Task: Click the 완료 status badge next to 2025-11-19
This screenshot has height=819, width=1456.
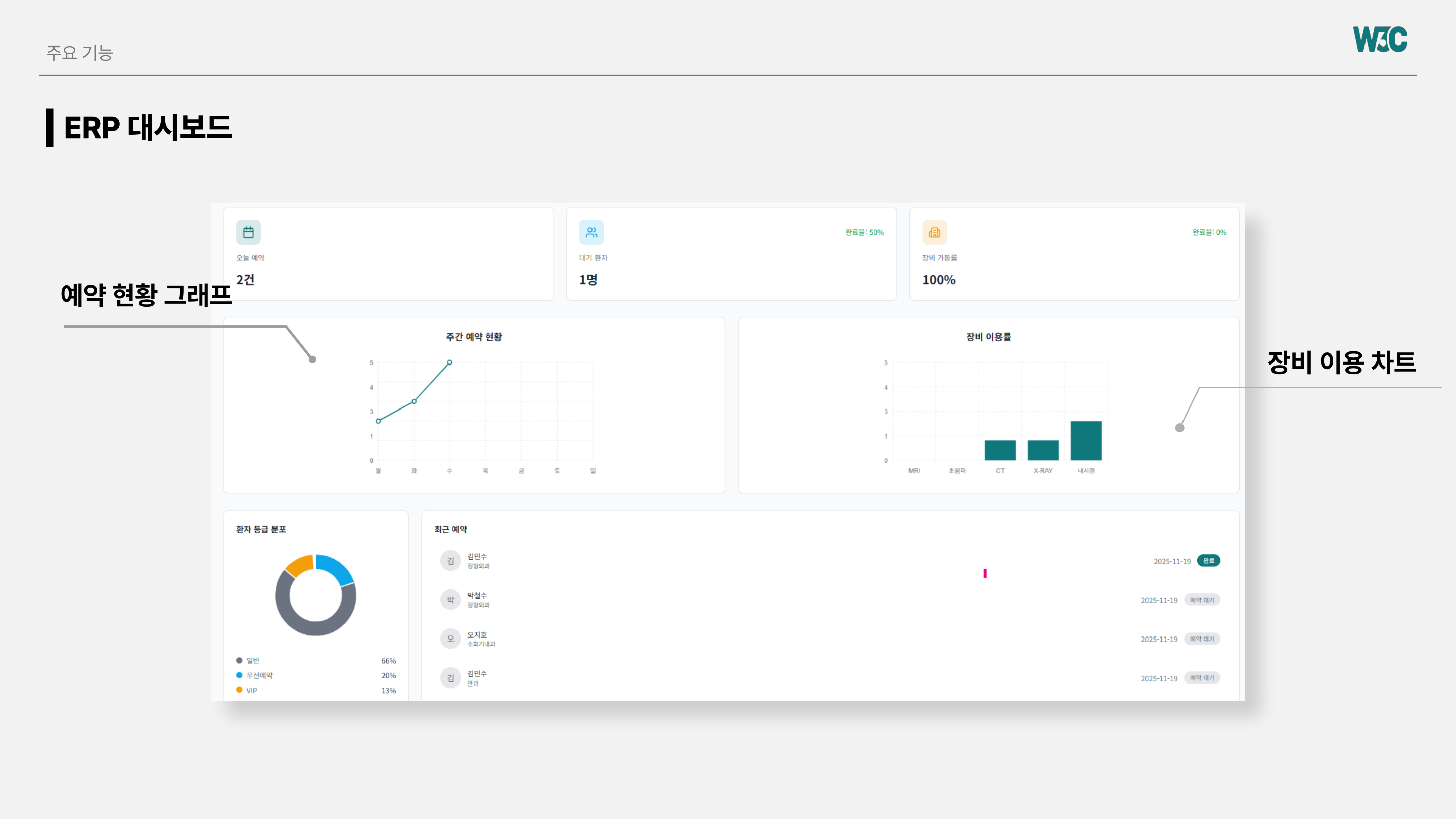Action: [1208, 561]
